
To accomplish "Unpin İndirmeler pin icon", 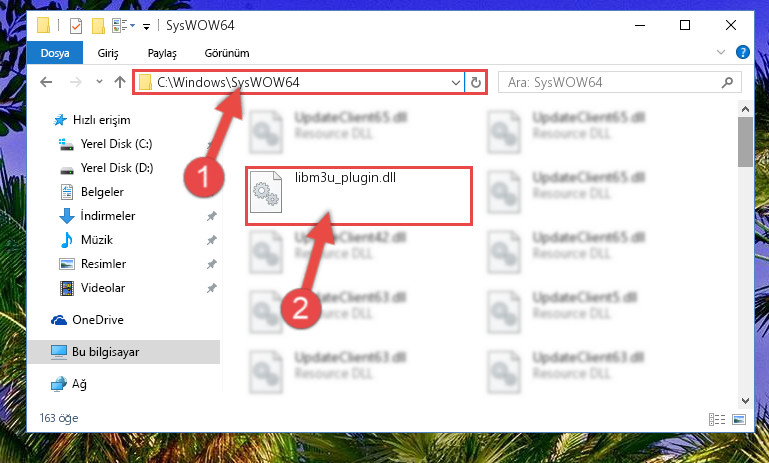I will pos(211,216).
